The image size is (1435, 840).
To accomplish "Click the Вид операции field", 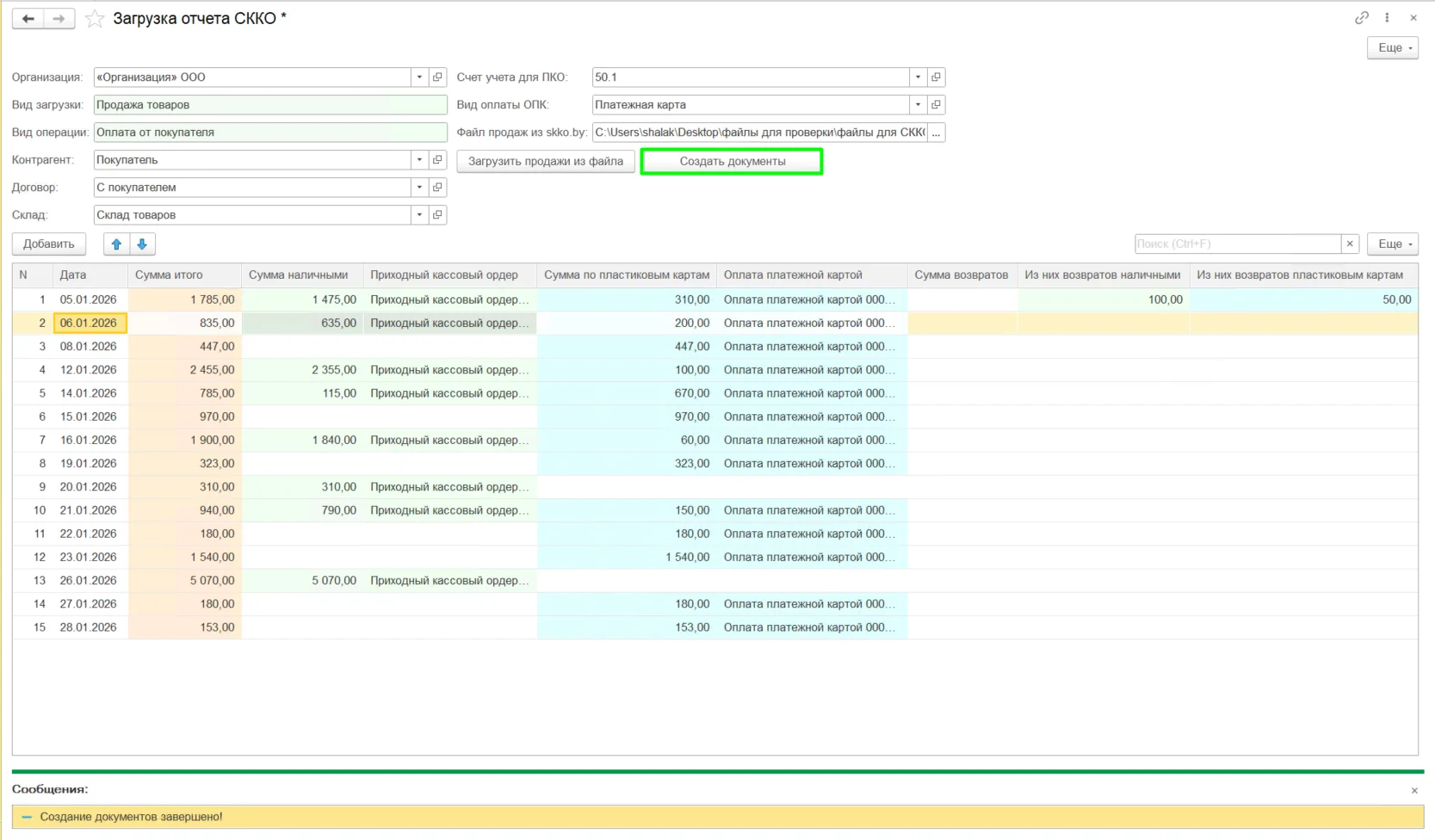I will [x=270, y=133].
